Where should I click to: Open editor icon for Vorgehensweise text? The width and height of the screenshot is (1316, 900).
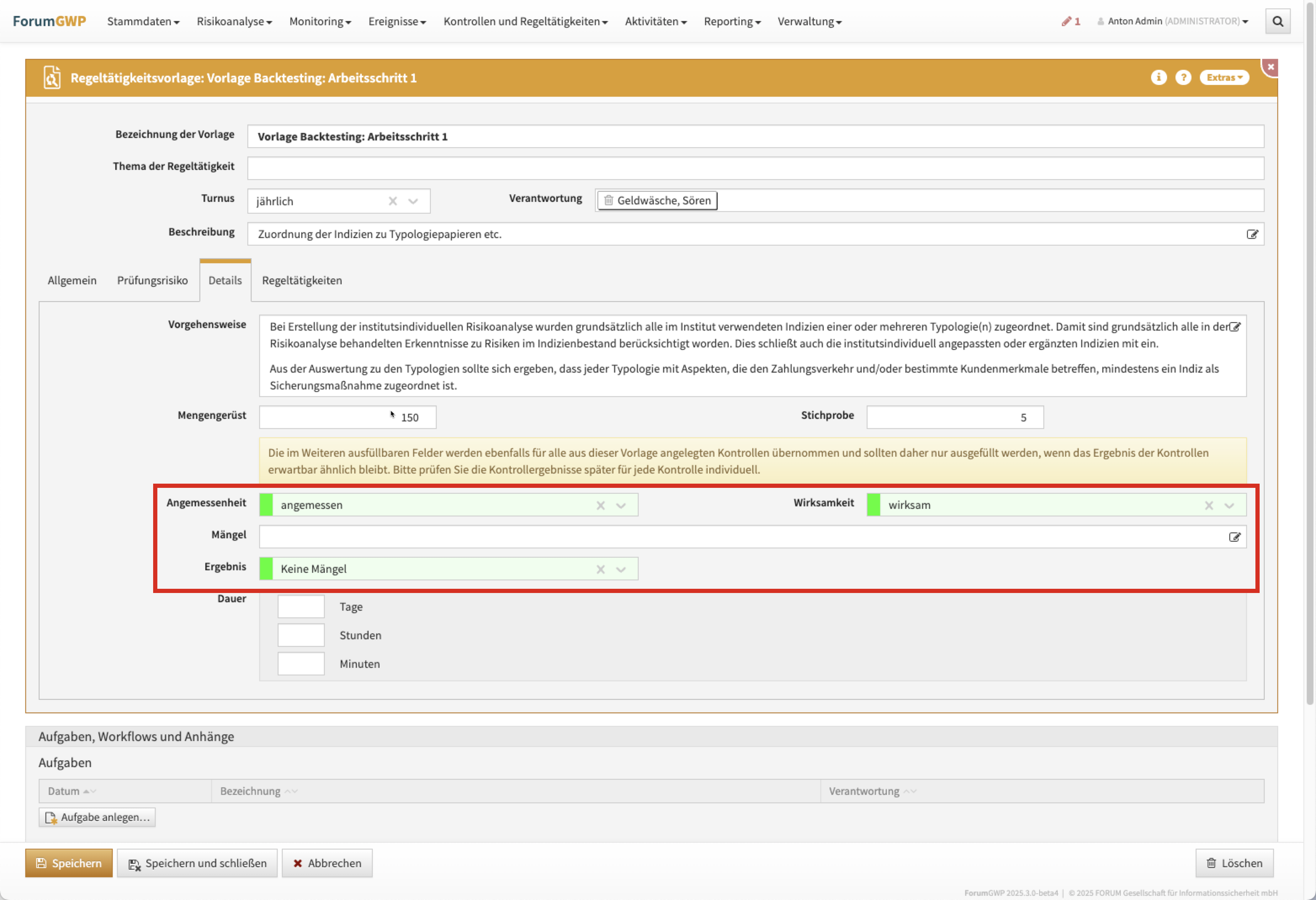1235,327
